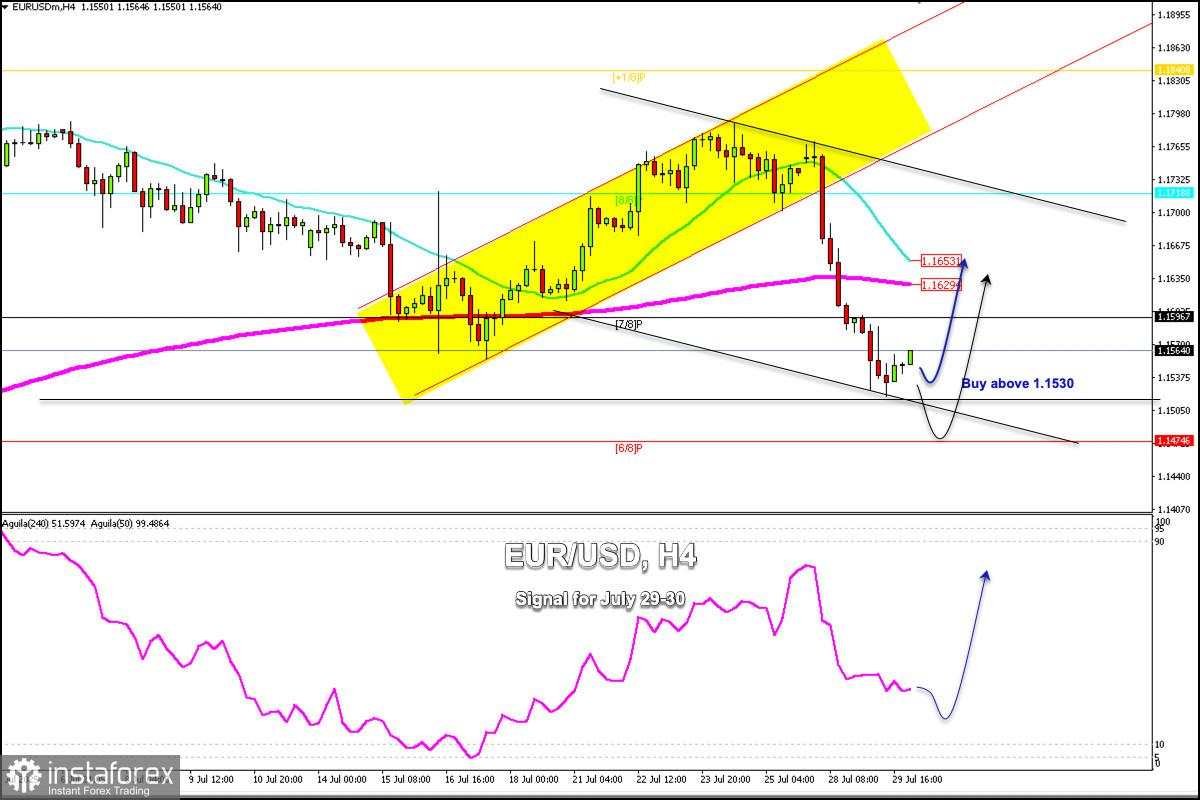Select the [7/8]P Murrey level label

coord(628,325)
